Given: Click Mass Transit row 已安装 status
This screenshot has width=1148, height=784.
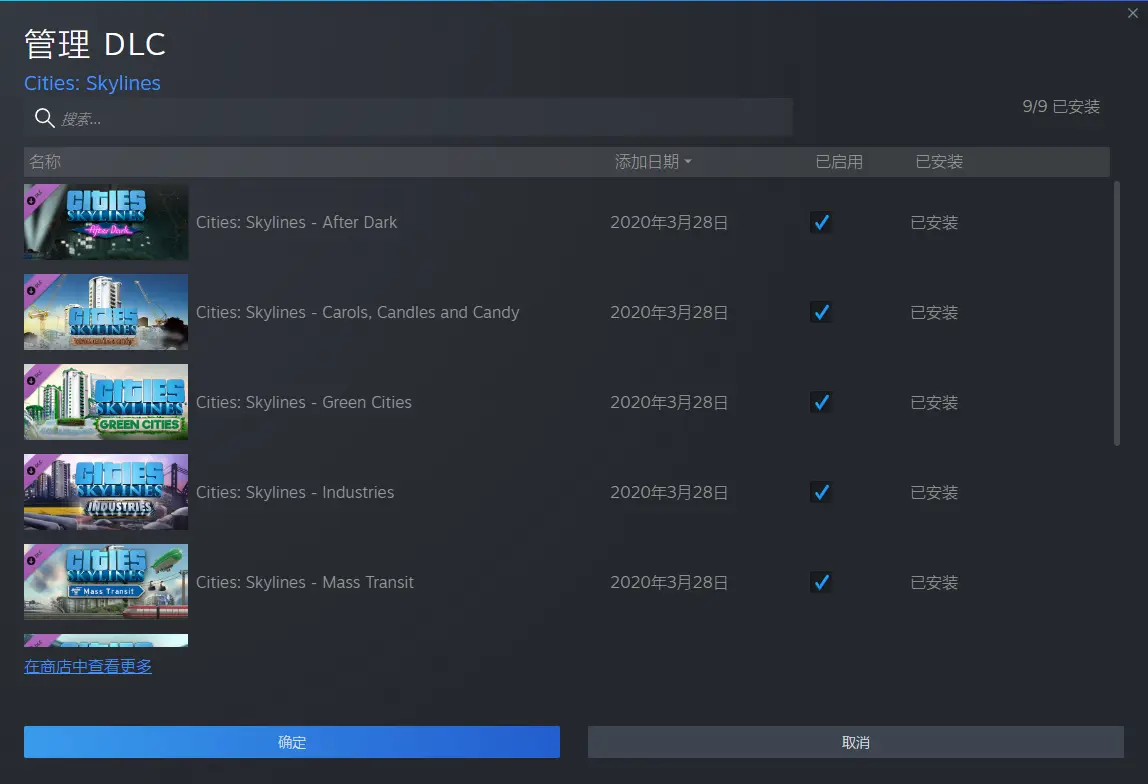Looking at the screenshot, I should click(933, 582).
